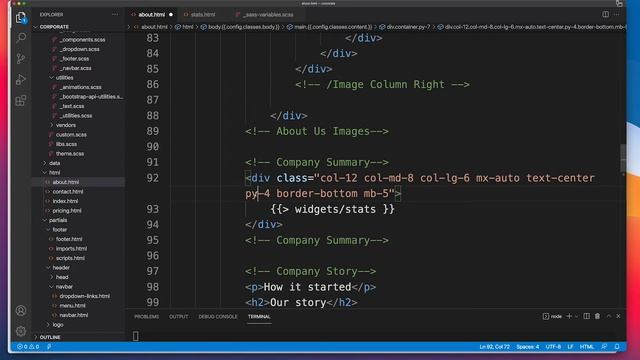
Task: Open index.html in the explorer
Action: pos(65,201)
